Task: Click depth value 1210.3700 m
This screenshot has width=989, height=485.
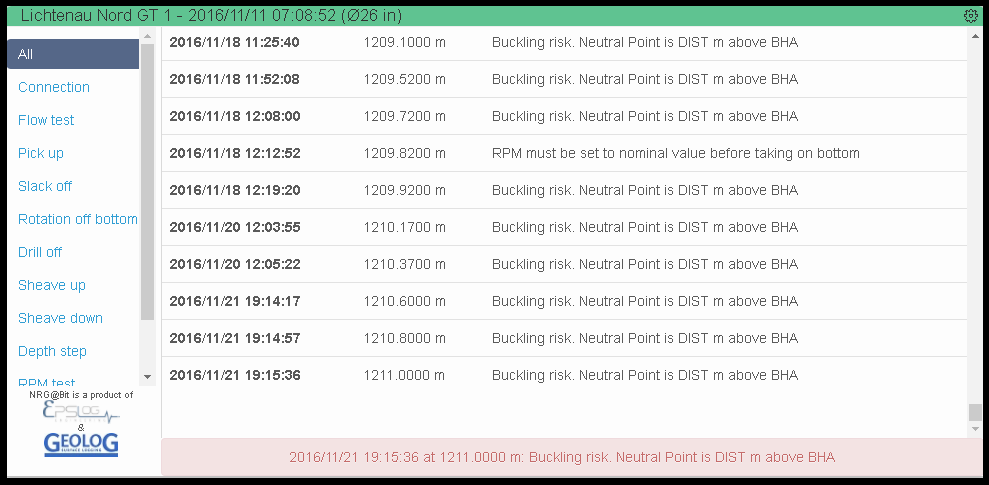Action: 404,264
